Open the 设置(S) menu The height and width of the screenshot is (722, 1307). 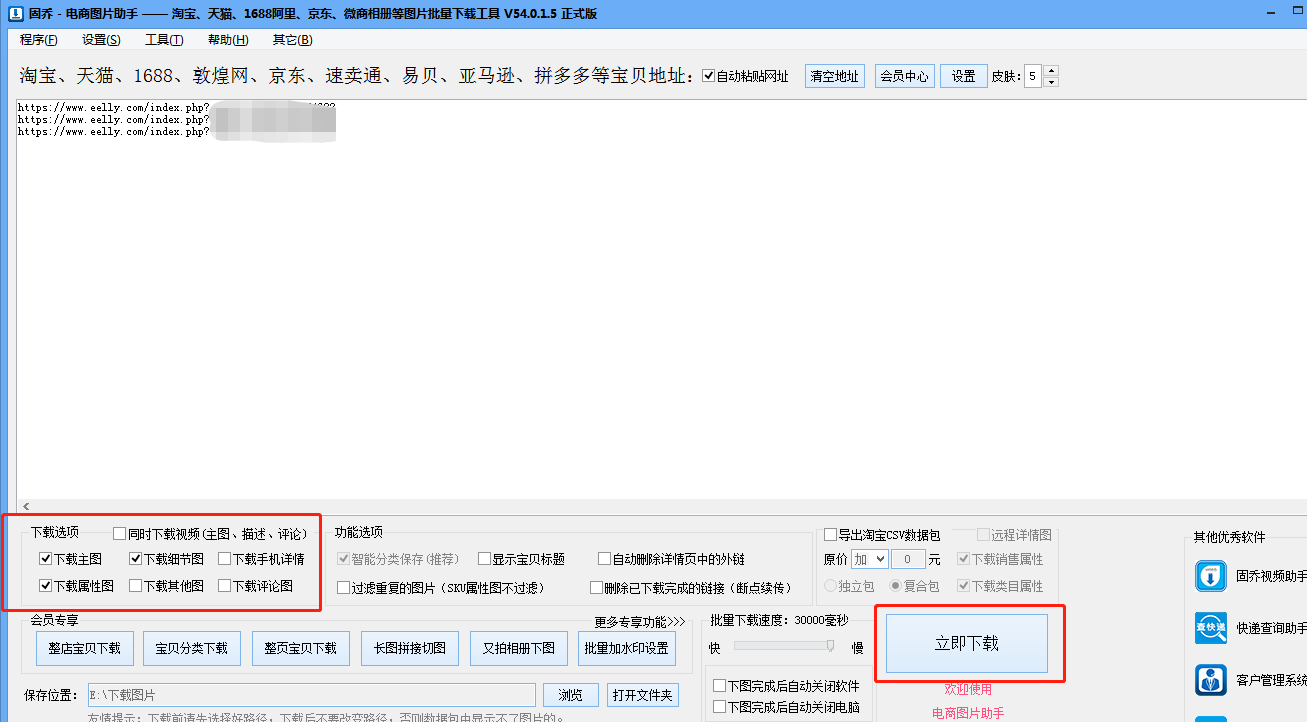tap(101, 40)
